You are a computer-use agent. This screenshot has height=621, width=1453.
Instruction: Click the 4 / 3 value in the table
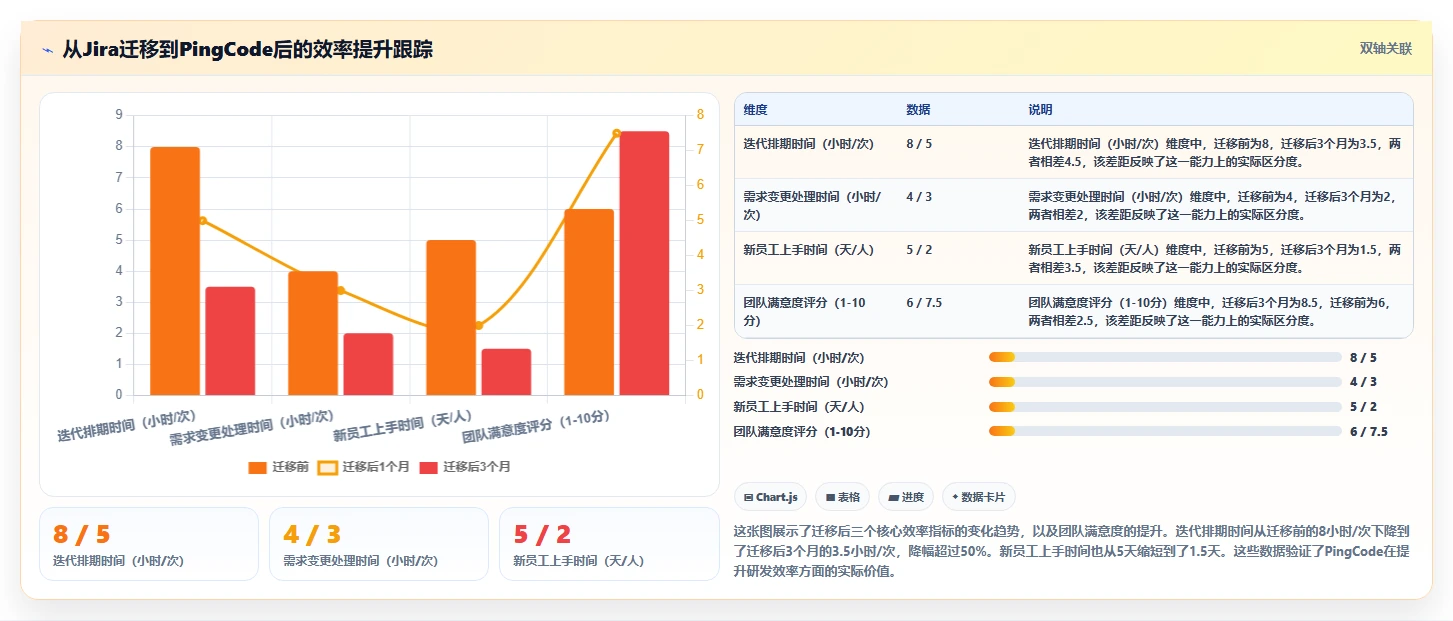tap(919, 196)
